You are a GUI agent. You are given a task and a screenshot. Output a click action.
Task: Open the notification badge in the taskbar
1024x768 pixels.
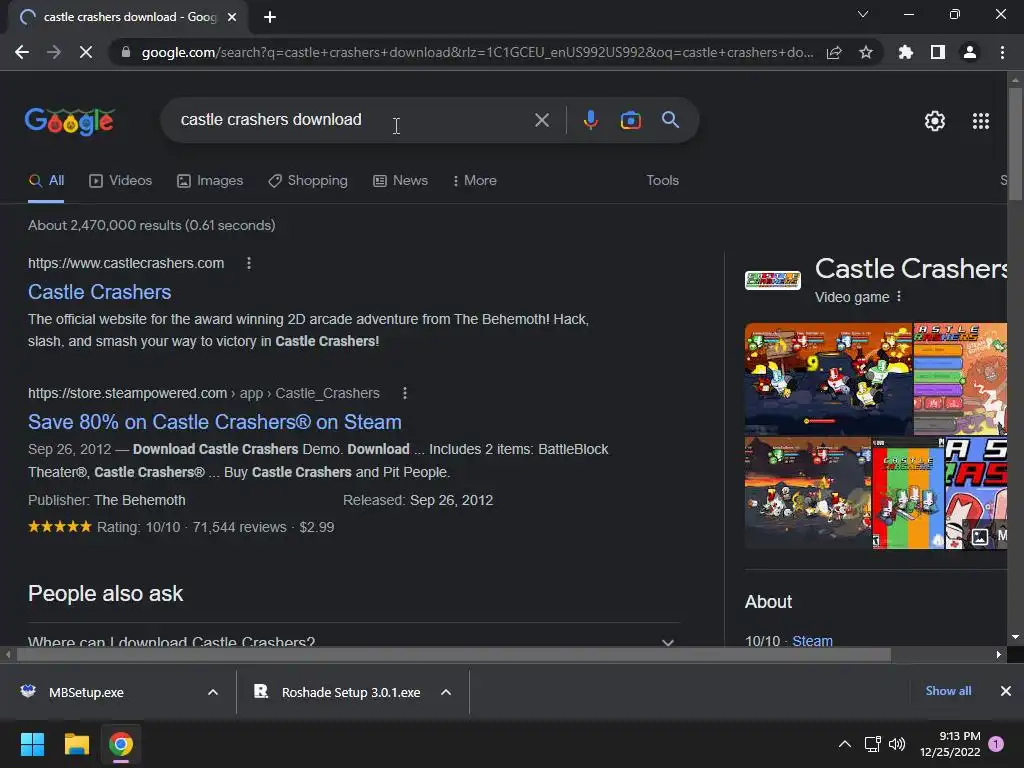click(x=996, y=744)
